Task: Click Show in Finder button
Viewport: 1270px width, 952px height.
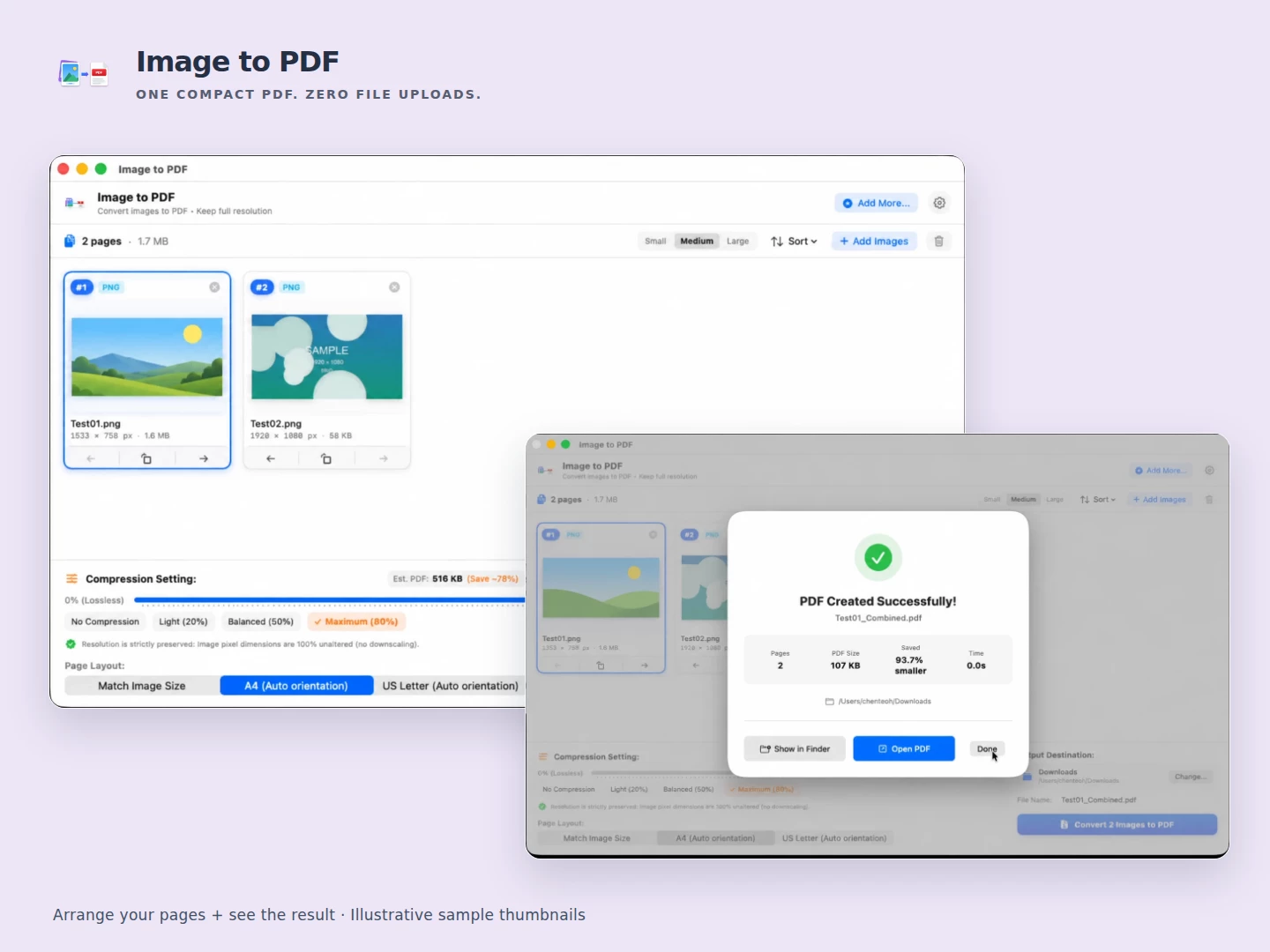Action: click(x=795, y=749)
